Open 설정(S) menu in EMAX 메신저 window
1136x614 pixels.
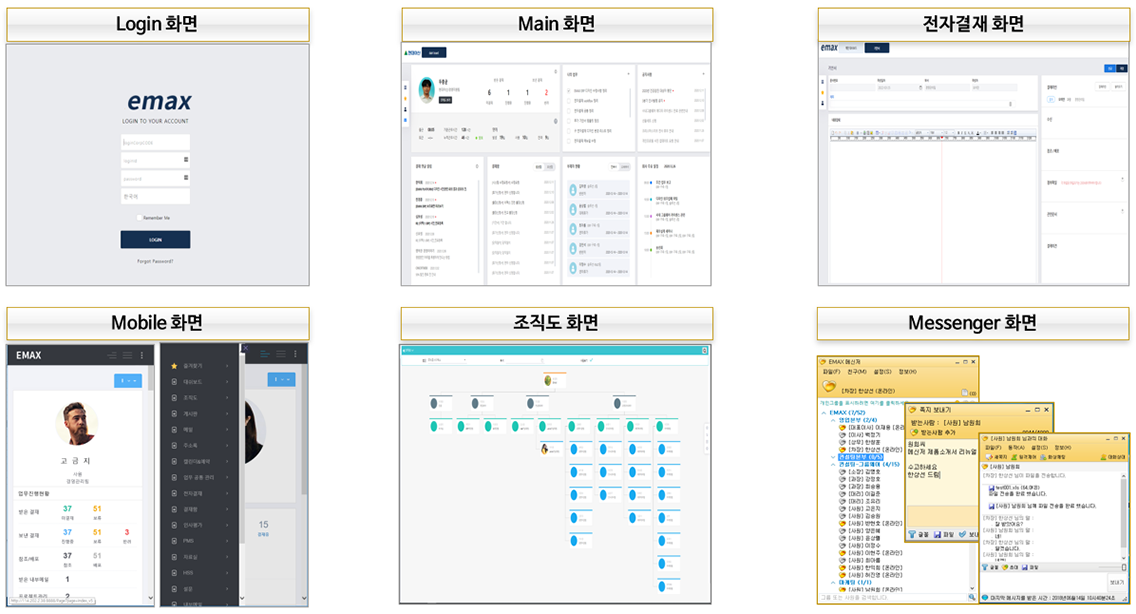point(882,372)
